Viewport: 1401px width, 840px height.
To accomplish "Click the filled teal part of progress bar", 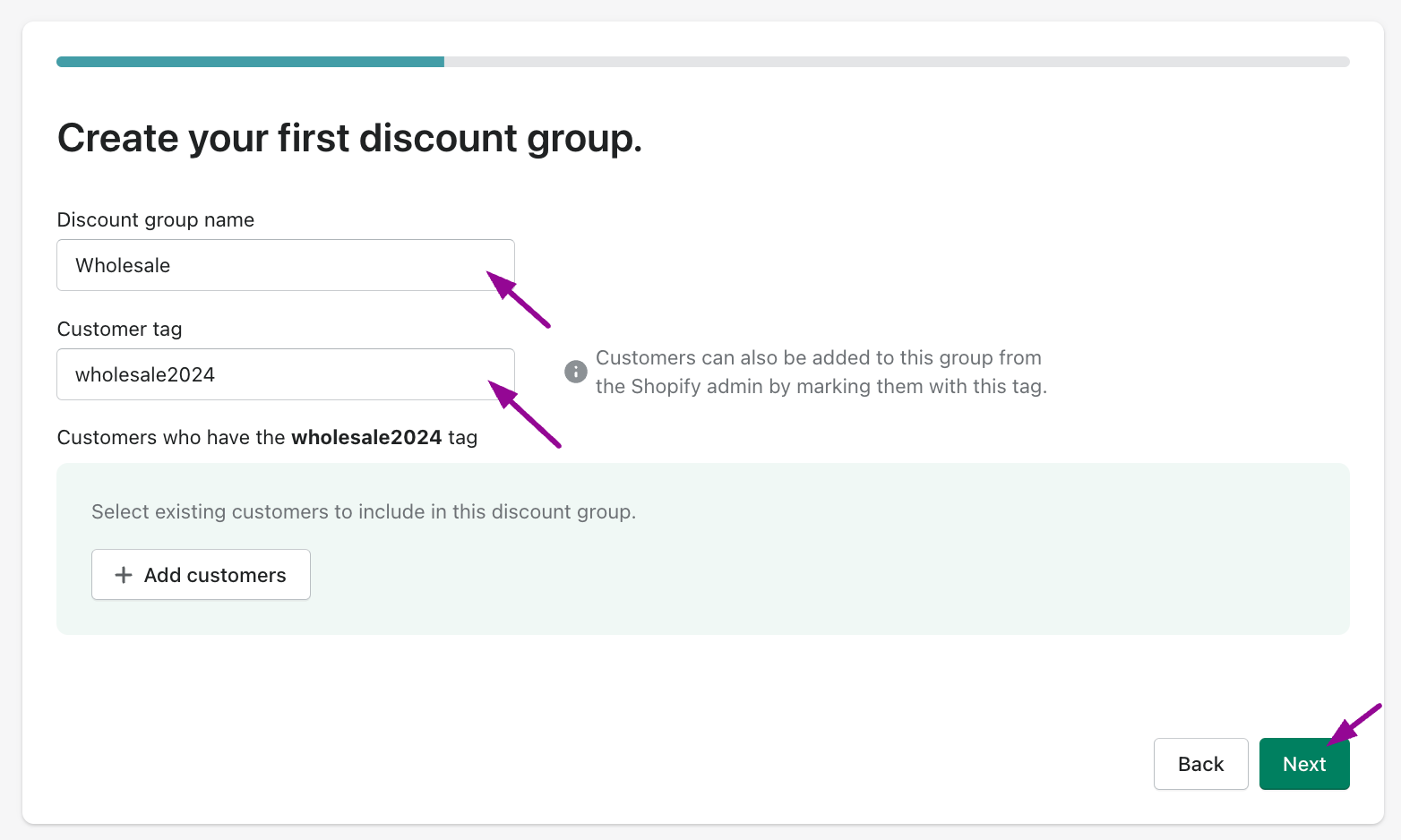I will (x=250, y=62).
